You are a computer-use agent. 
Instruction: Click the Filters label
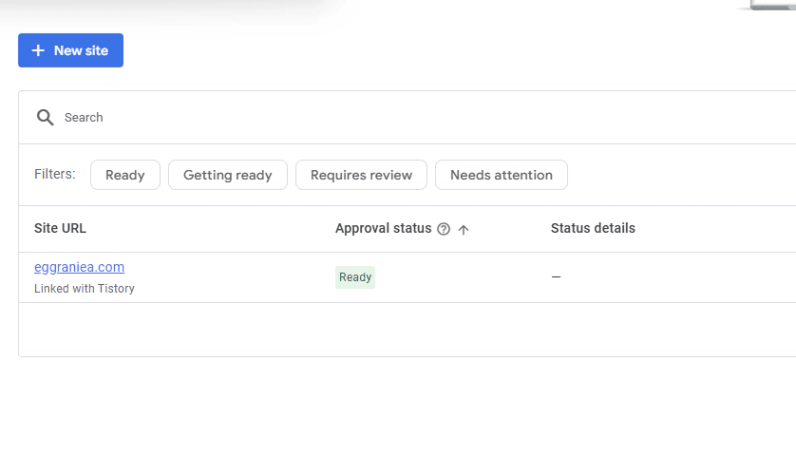55,174
